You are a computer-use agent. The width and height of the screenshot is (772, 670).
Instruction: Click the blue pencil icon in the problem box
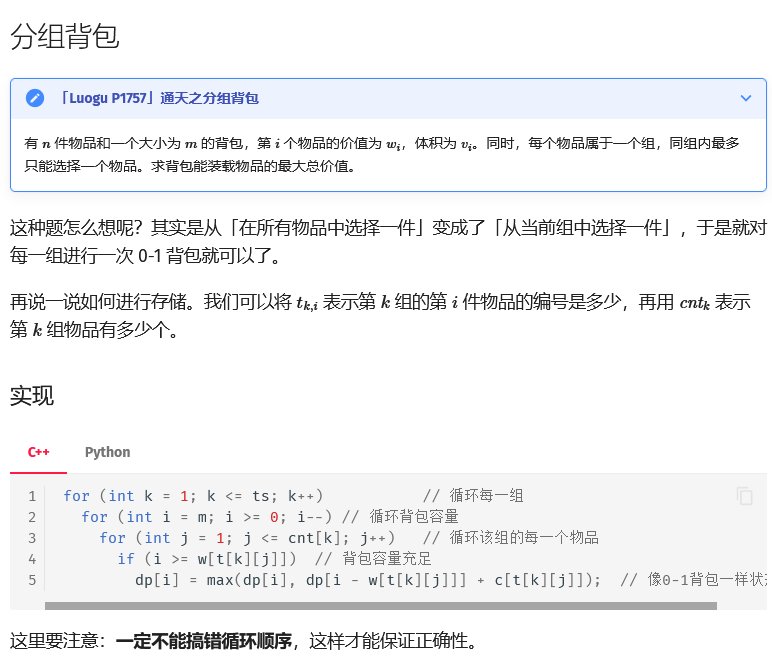point(35,98)
